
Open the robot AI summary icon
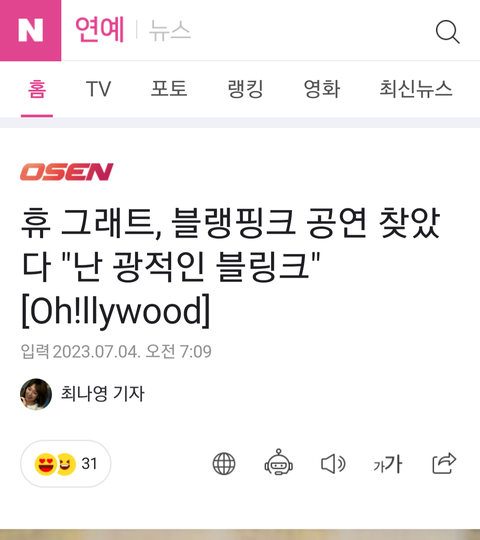279,463
